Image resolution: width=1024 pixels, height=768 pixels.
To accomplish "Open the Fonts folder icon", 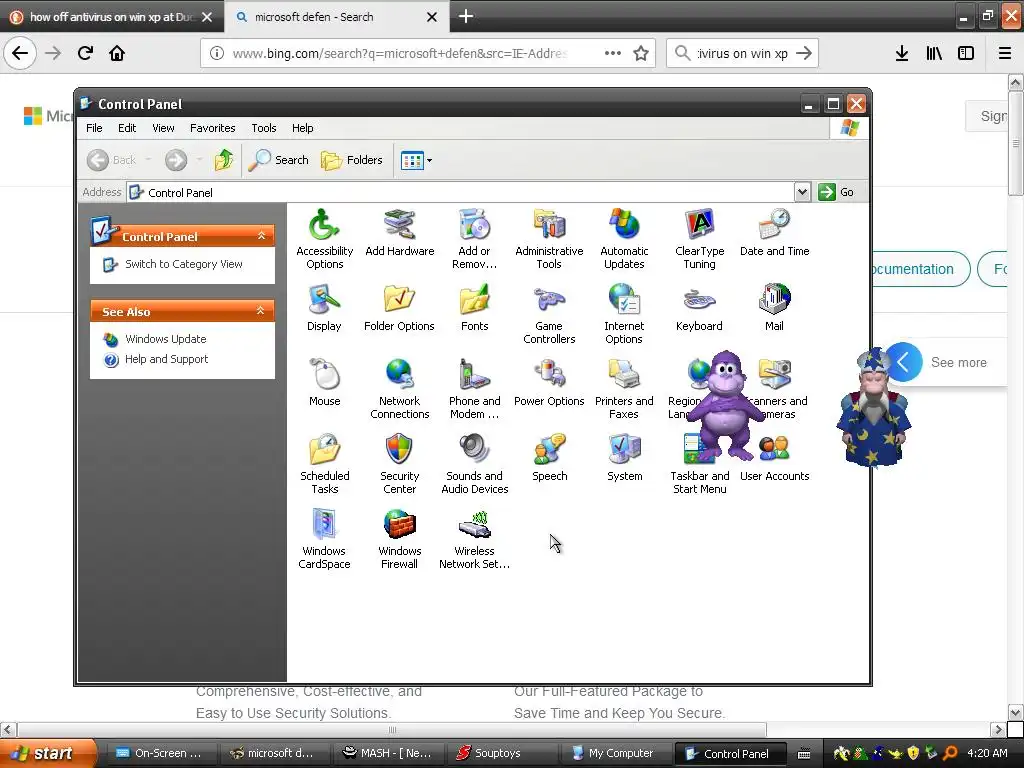I will [x=474, y=308].
